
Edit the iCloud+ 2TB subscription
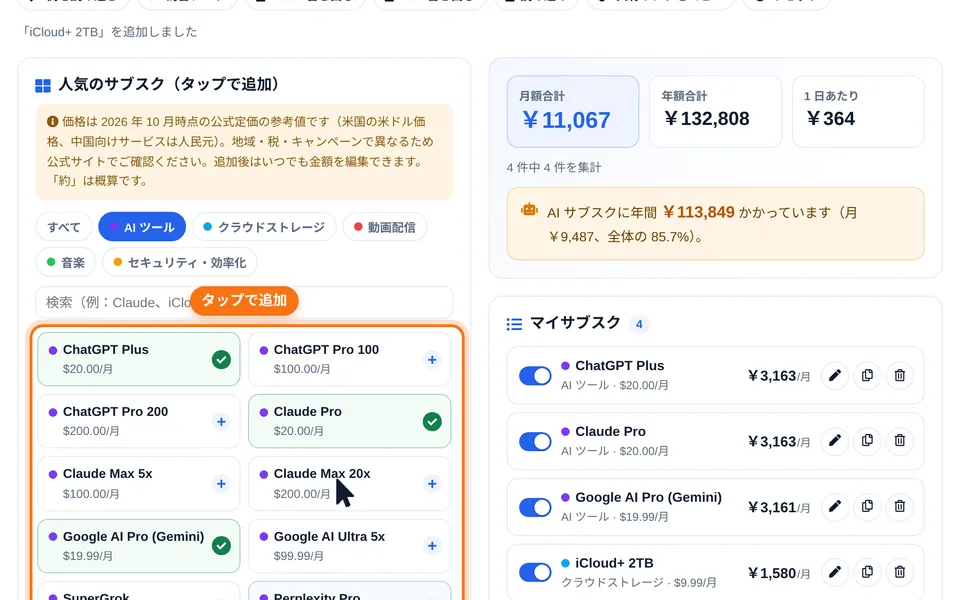pos(834,572)
